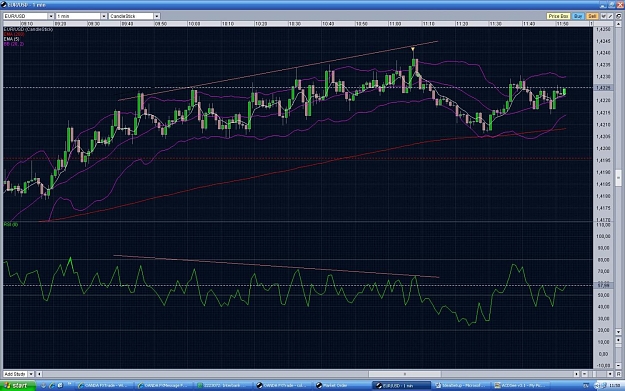Click the Price Box button

point(558,16)
